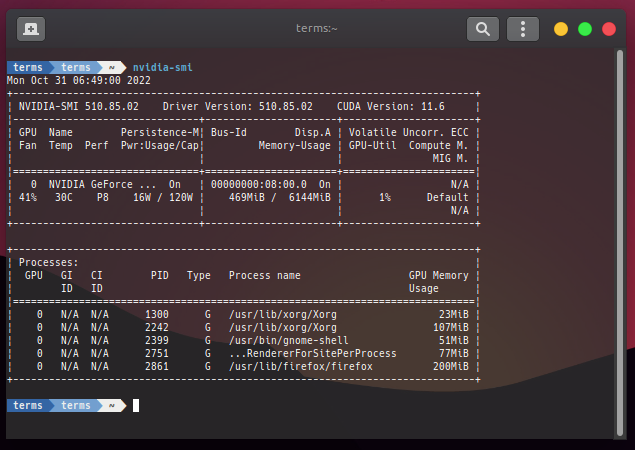Click the 'Type' column header
Image resolution: width=635 pixels, height=450 pixels.
coord(199,275)
